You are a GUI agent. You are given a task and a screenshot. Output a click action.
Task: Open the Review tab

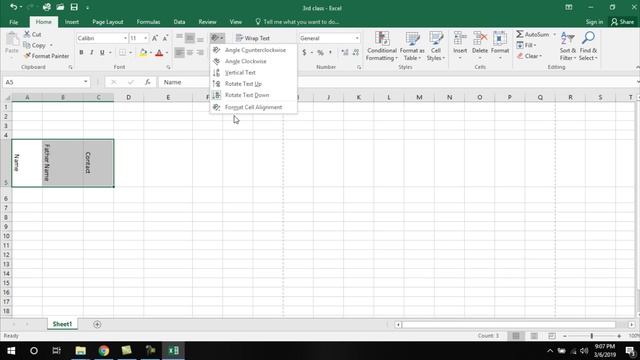[207, 22]
